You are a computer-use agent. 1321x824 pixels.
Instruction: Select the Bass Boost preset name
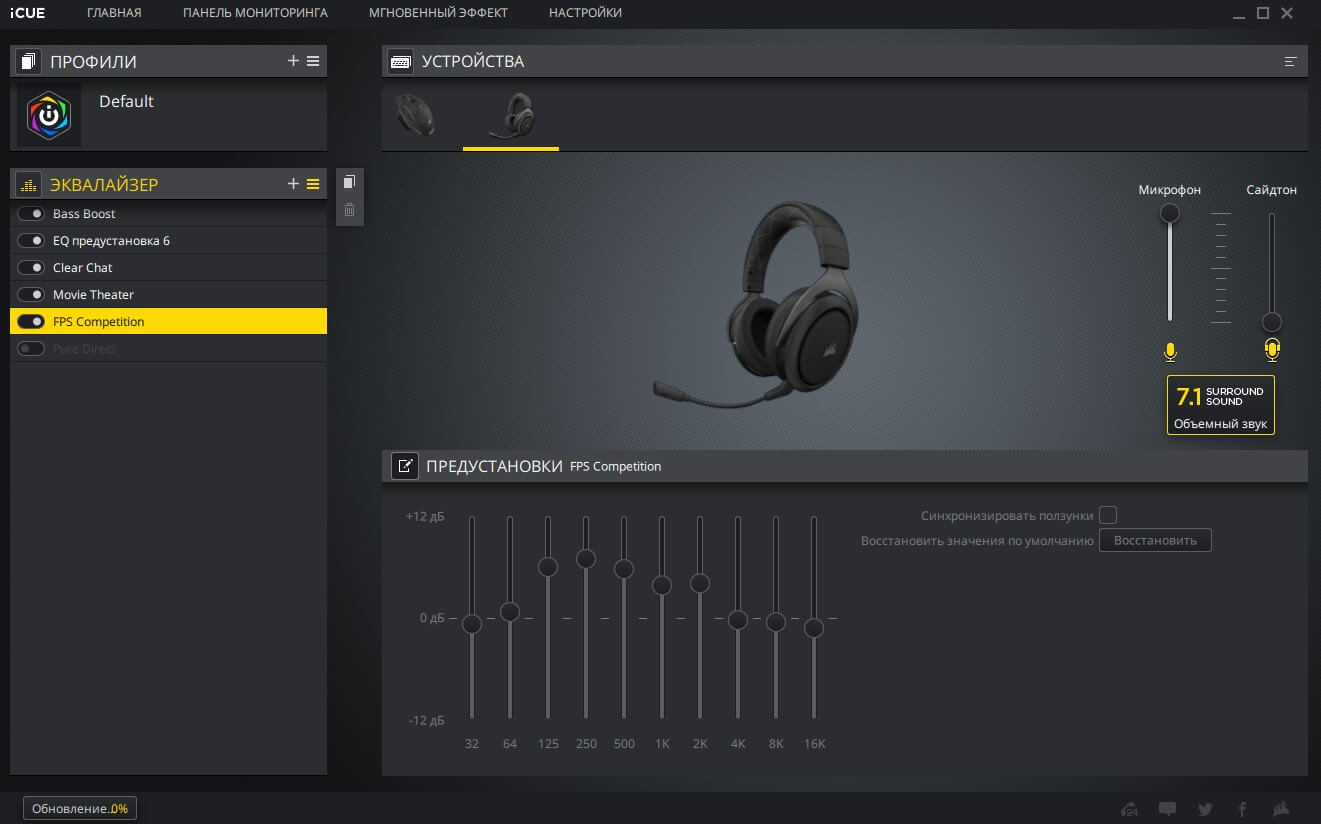[84, 214]
